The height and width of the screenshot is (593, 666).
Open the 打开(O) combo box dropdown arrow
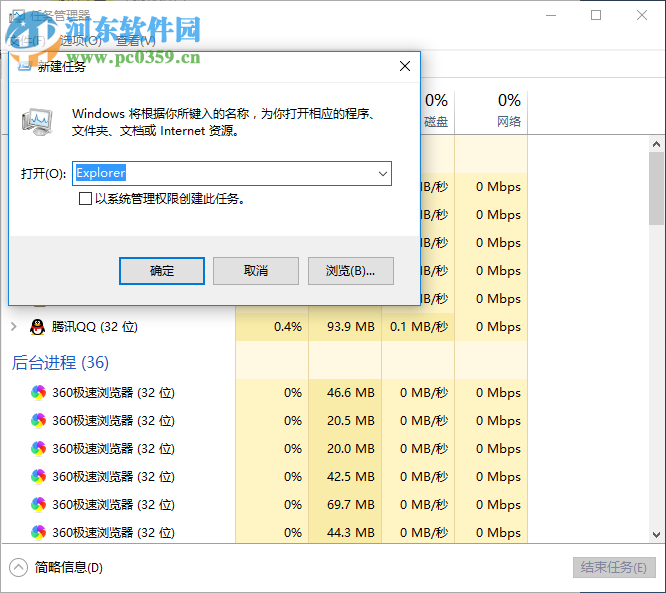pos(383,173)
